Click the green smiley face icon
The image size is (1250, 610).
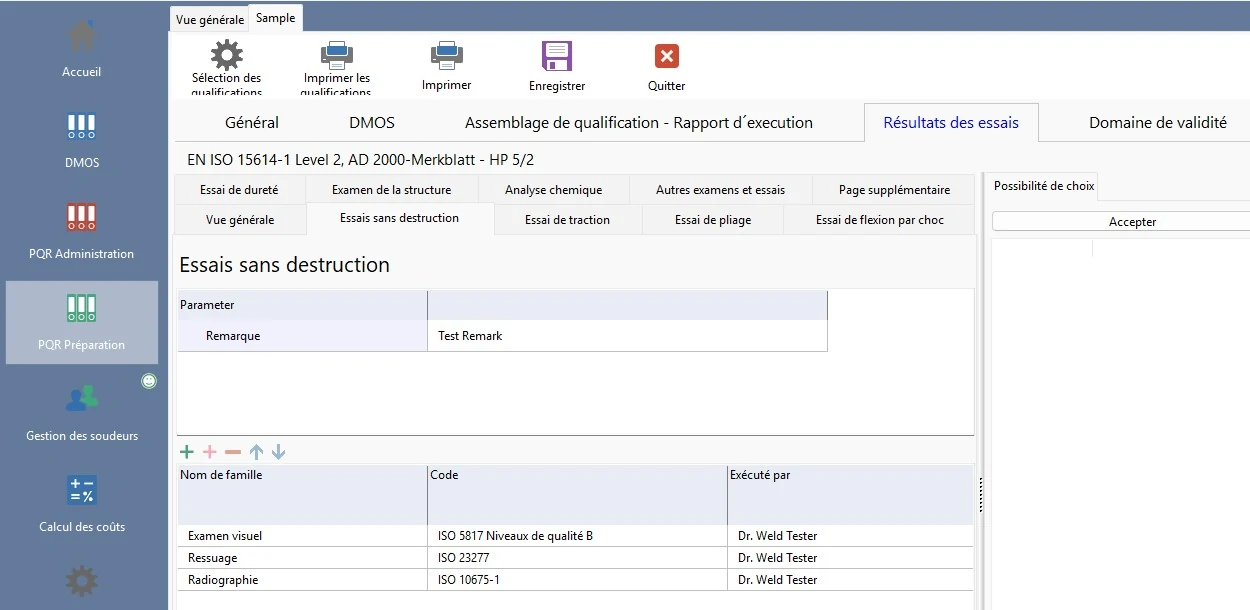pyautogui.click(x=149, y=381)
